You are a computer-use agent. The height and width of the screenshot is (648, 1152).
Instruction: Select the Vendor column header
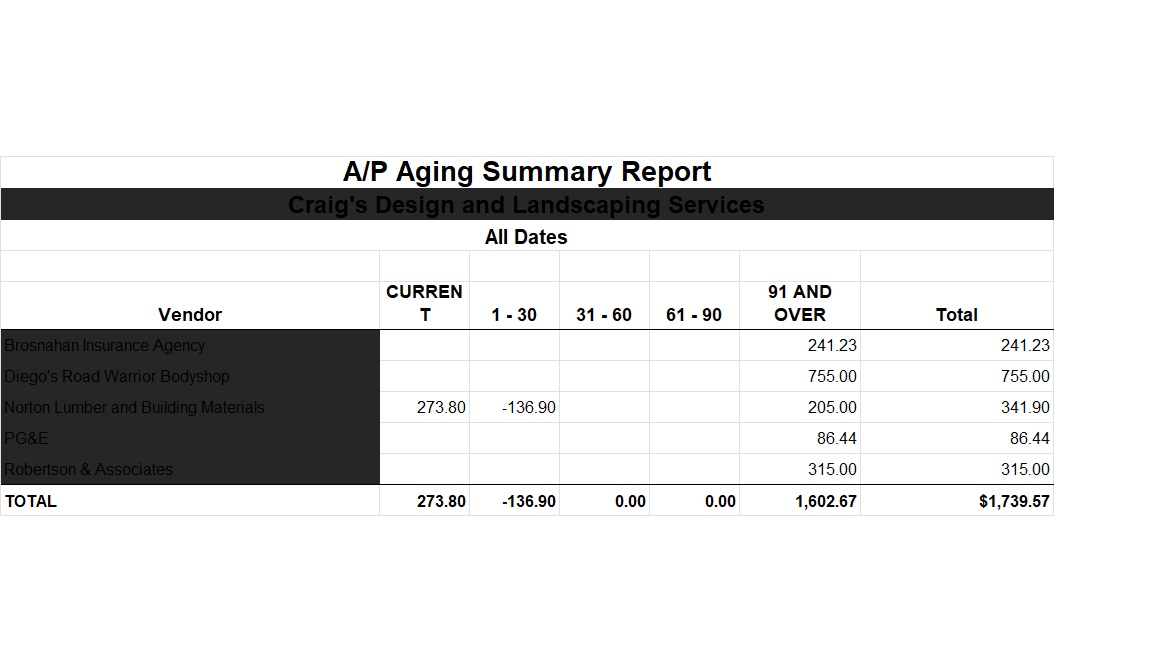[x=190, y=314]
